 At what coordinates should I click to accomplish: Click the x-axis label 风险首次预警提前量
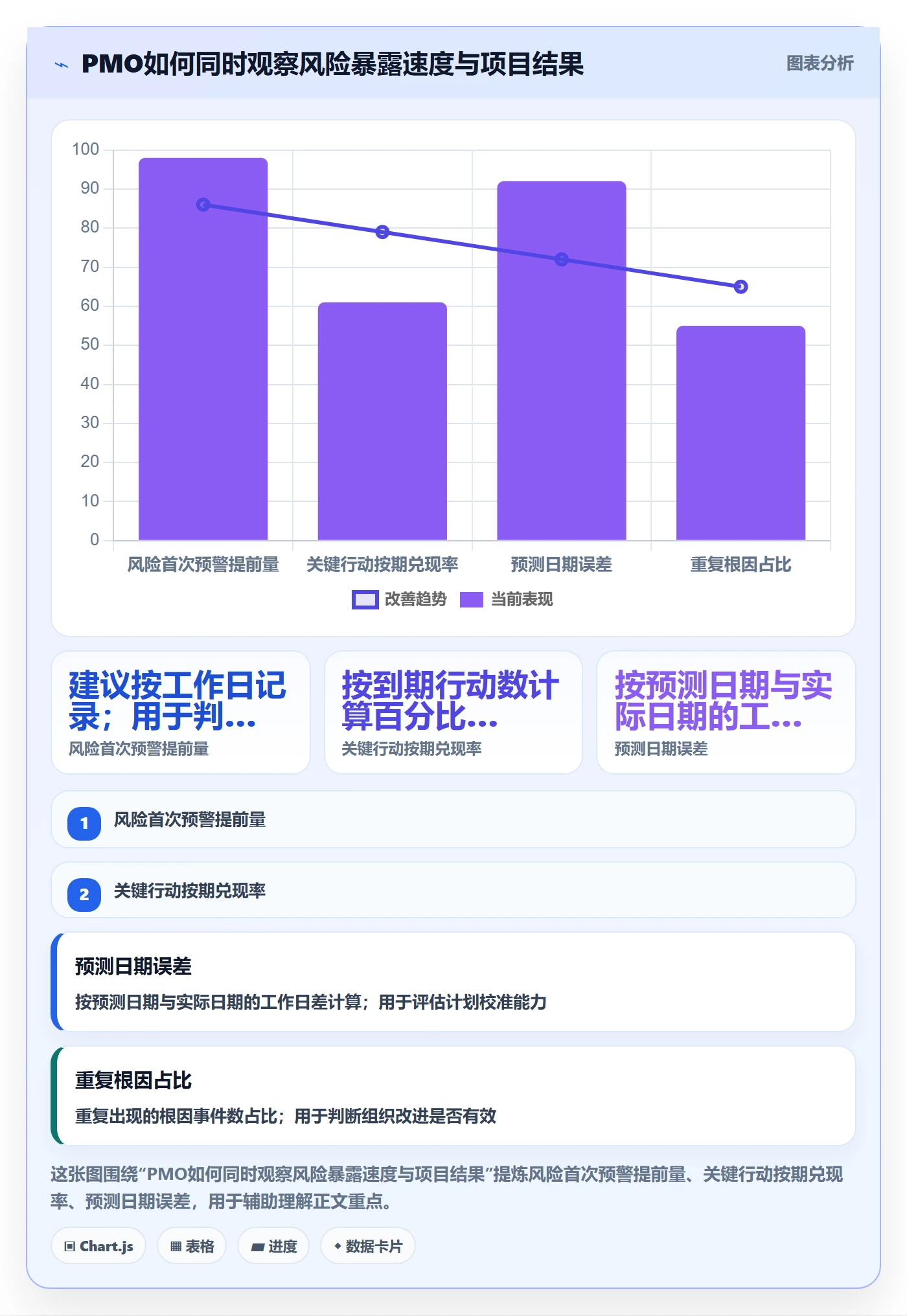tap(203, 565)
